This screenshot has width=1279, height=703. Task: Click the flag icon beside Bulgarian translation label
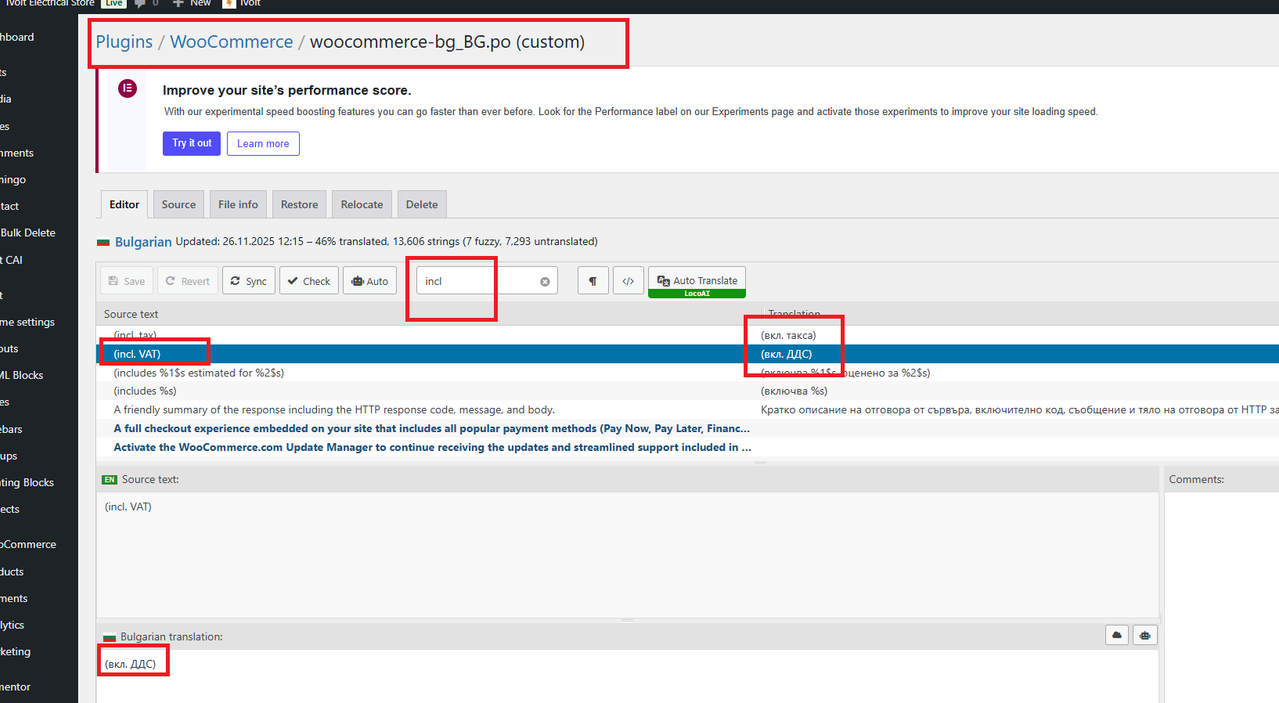click(109, 637)
